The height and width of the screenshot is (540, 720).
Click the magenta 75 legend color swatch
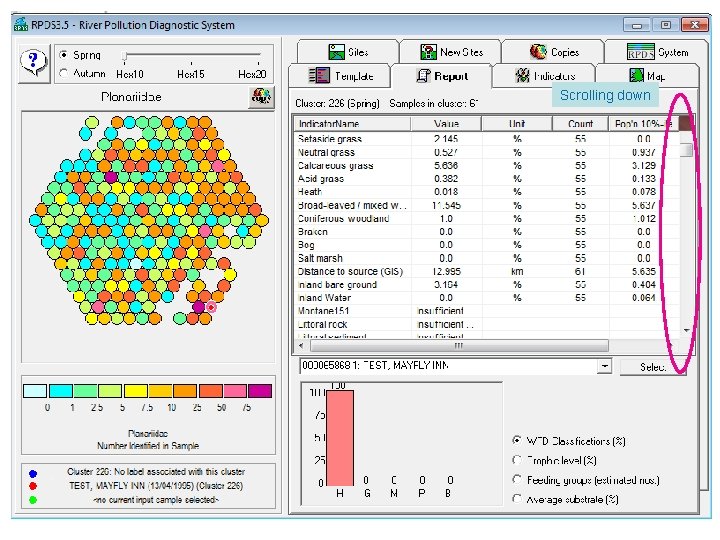(x=260, y=391)
